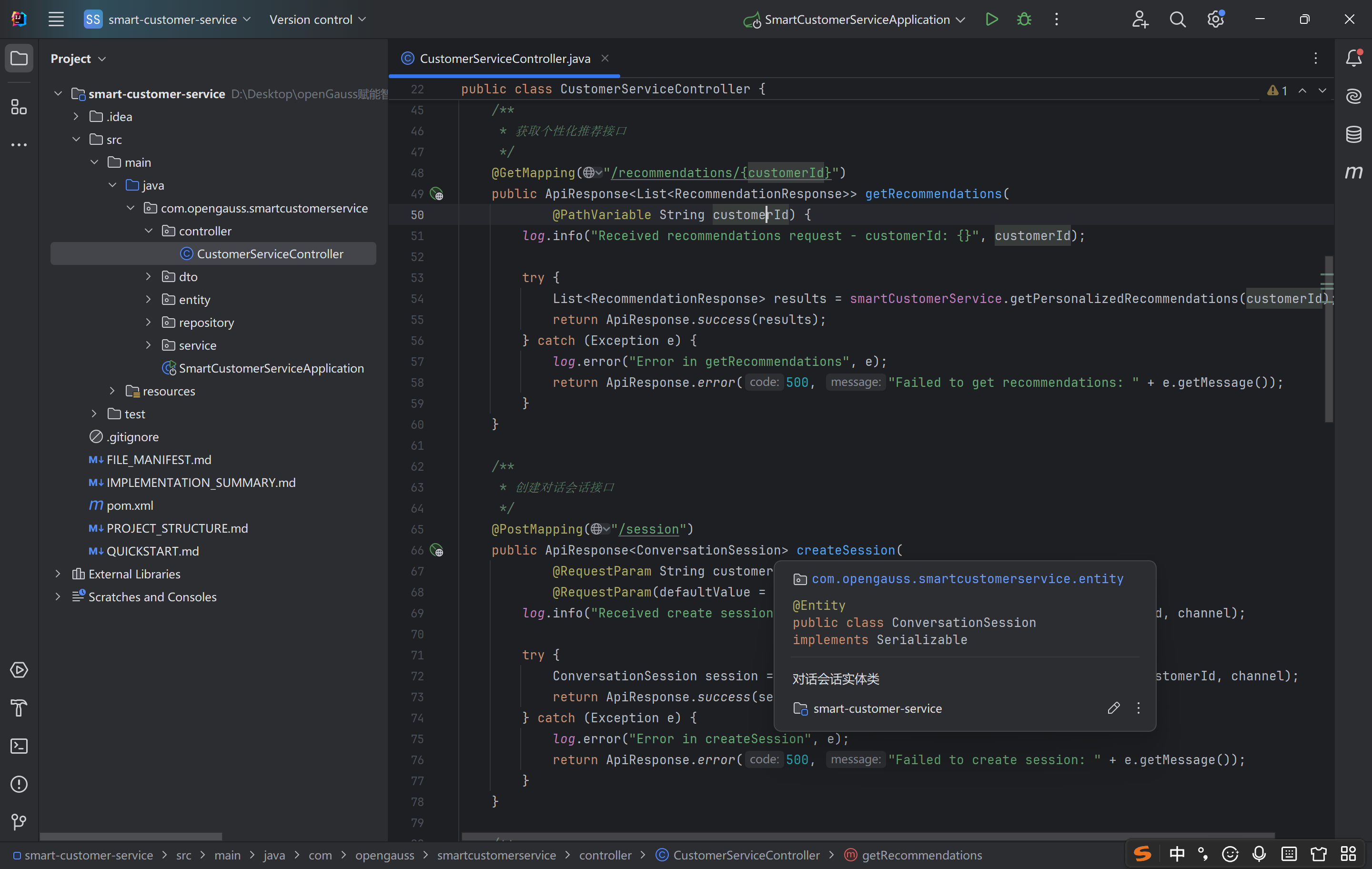Toggle the Project tool window folder icon

(20, 58)
